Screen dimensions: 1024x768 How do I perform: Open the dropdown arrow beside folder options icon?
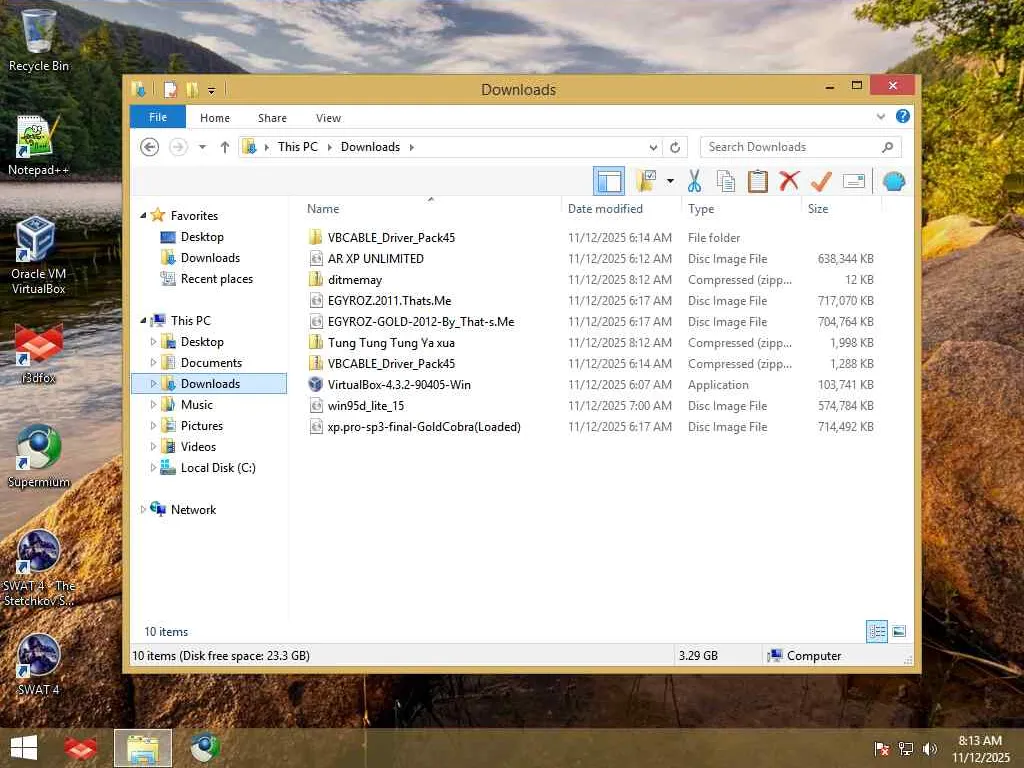tap(670, 181)
